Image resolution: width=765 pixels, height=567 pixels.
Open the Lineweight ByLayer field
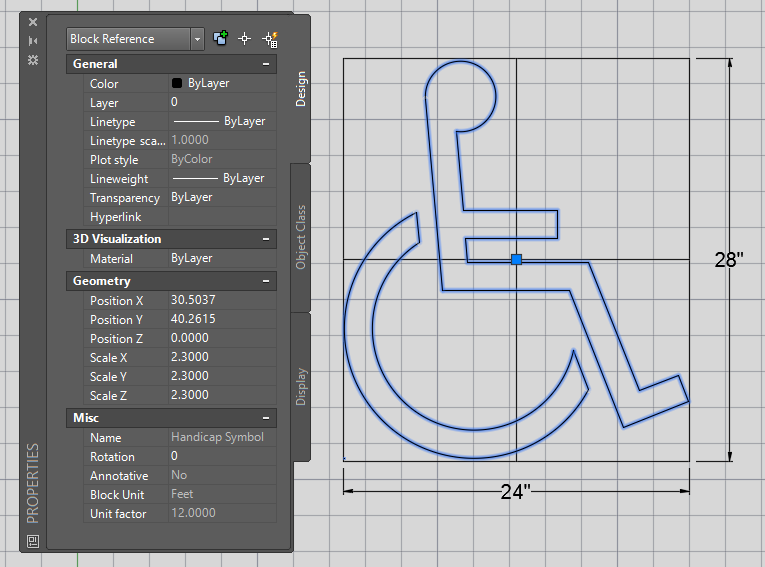222,179
